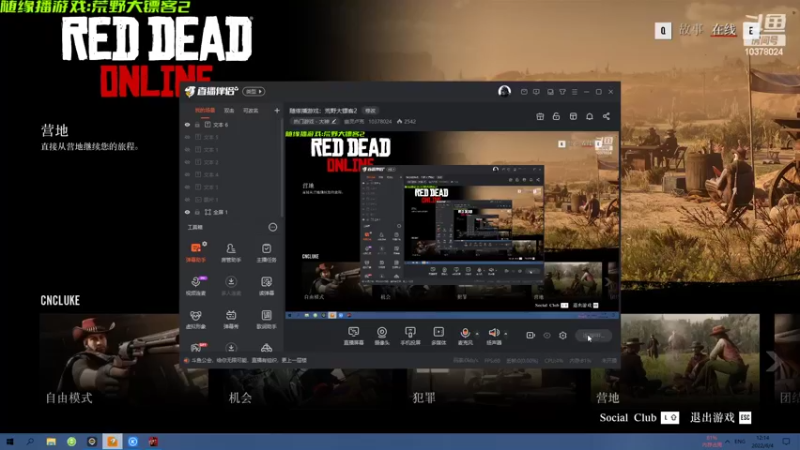800x450 pixels.
Task: Show hidden icons in the system tray
Action: coord(728,441)
